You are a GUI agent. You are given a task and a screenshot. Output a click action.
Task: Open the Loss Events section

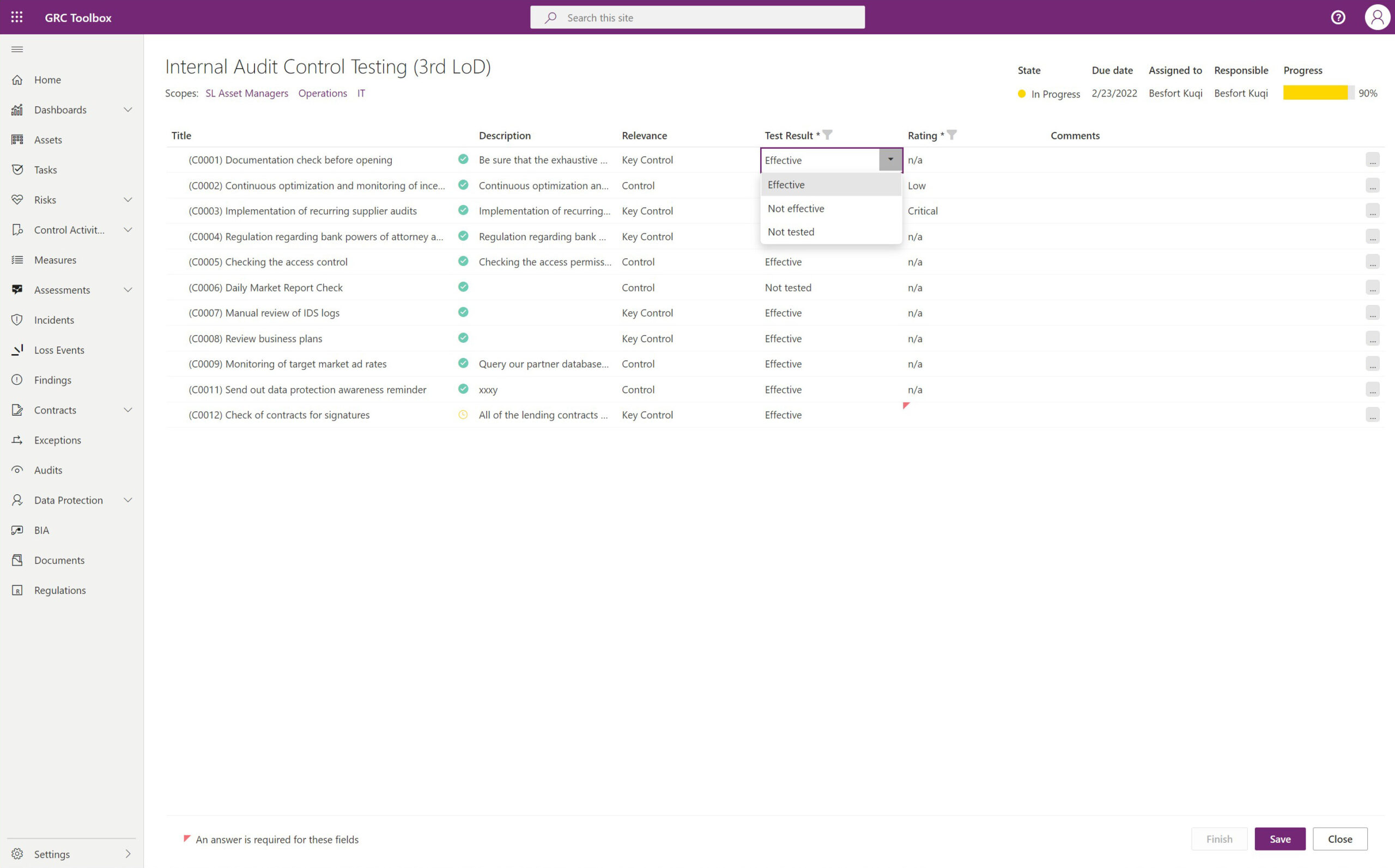point(59,350)
